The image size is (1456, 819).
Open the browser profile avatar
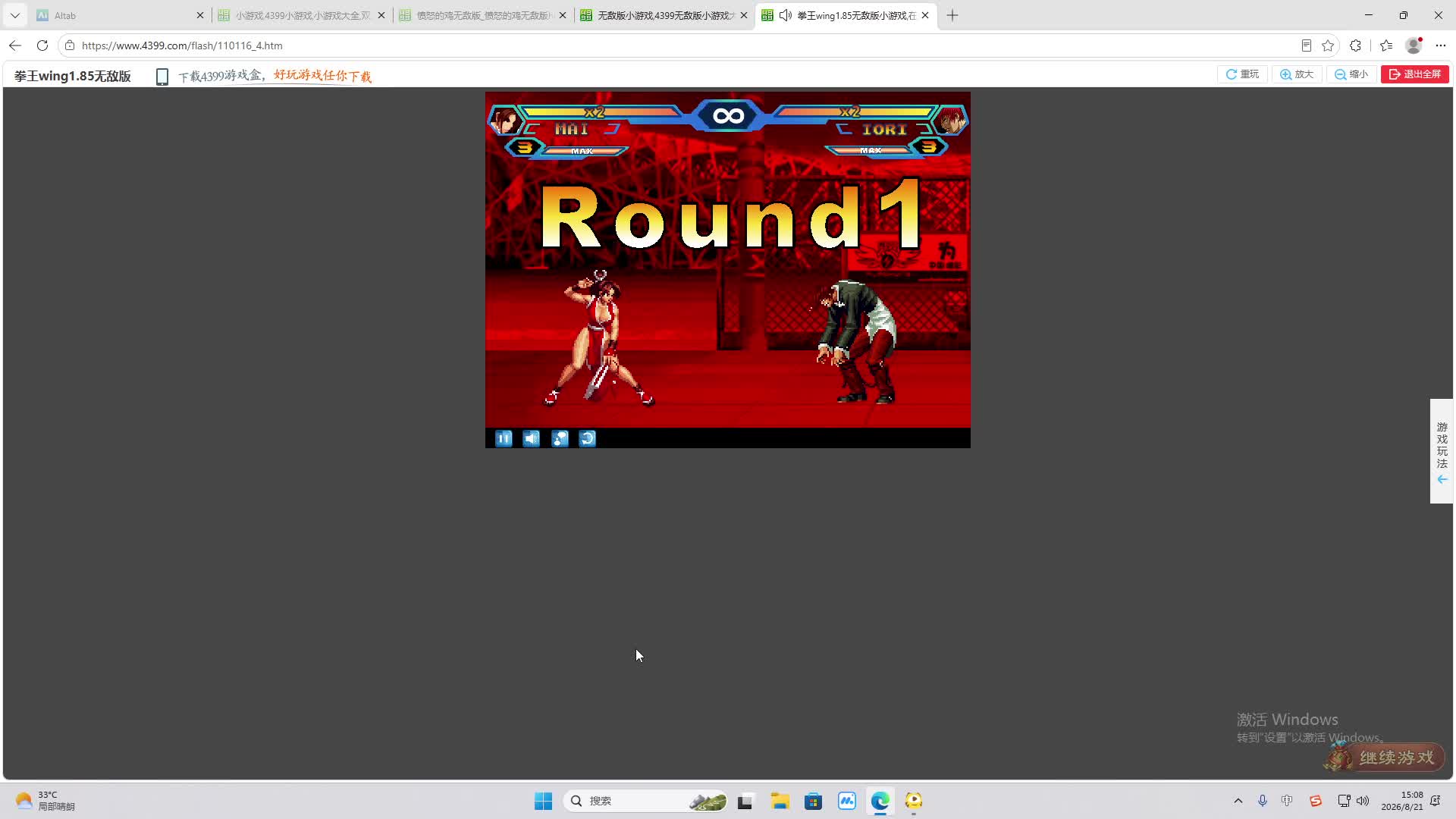[1414, 45]
